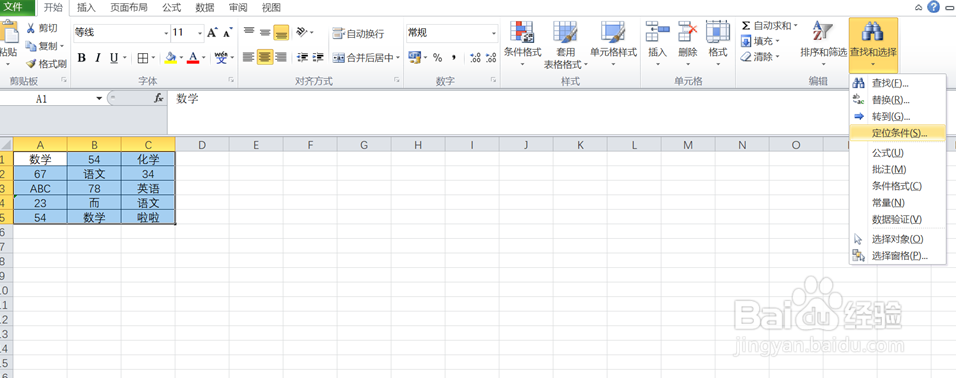
Task: Click the Delete cells (删除) icon
Action: point(688,32)
